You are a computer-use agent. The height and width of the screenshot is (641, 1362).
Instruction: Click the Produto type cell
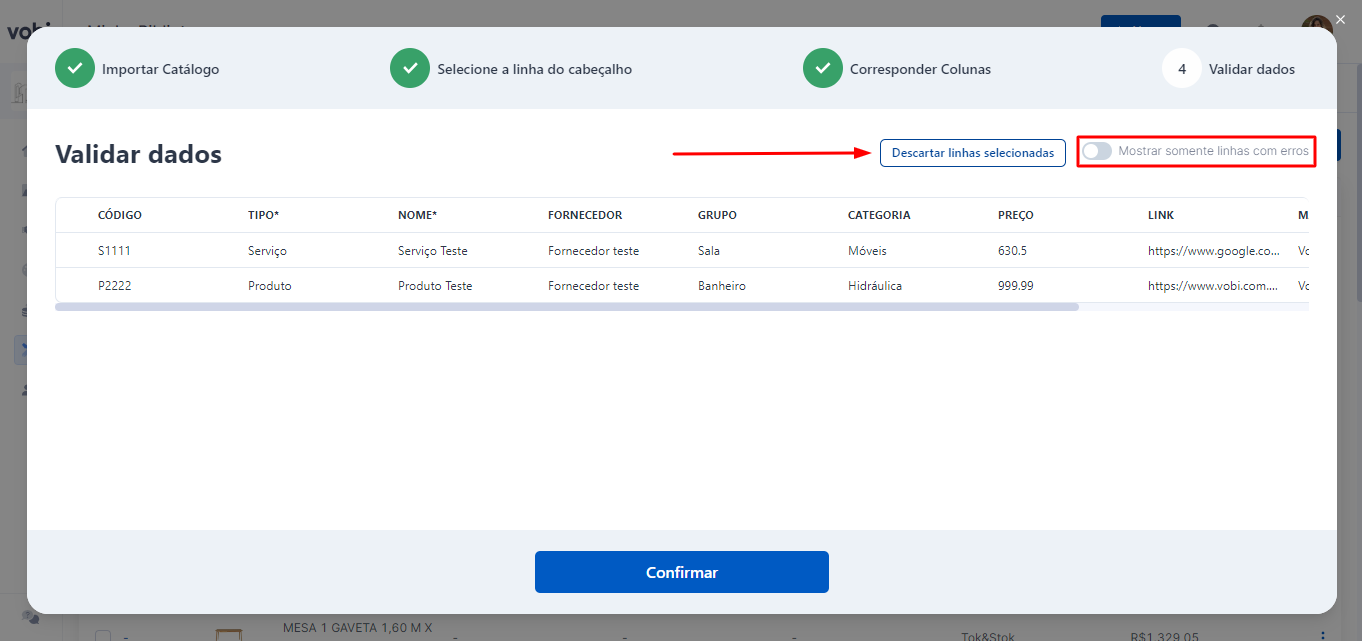[x=270, y=286]
